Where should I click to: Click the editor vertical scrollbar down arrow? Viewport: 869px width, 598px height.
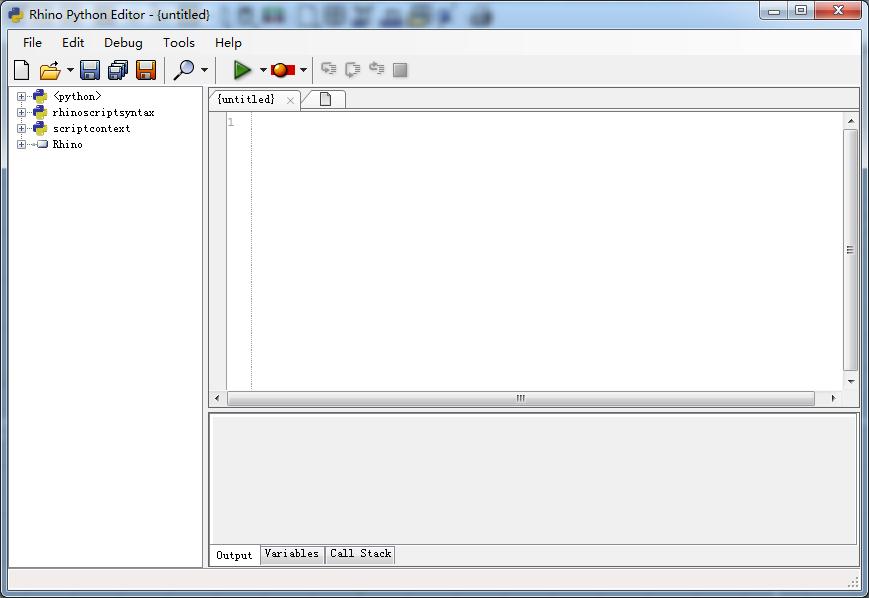[x=851, y=381]
